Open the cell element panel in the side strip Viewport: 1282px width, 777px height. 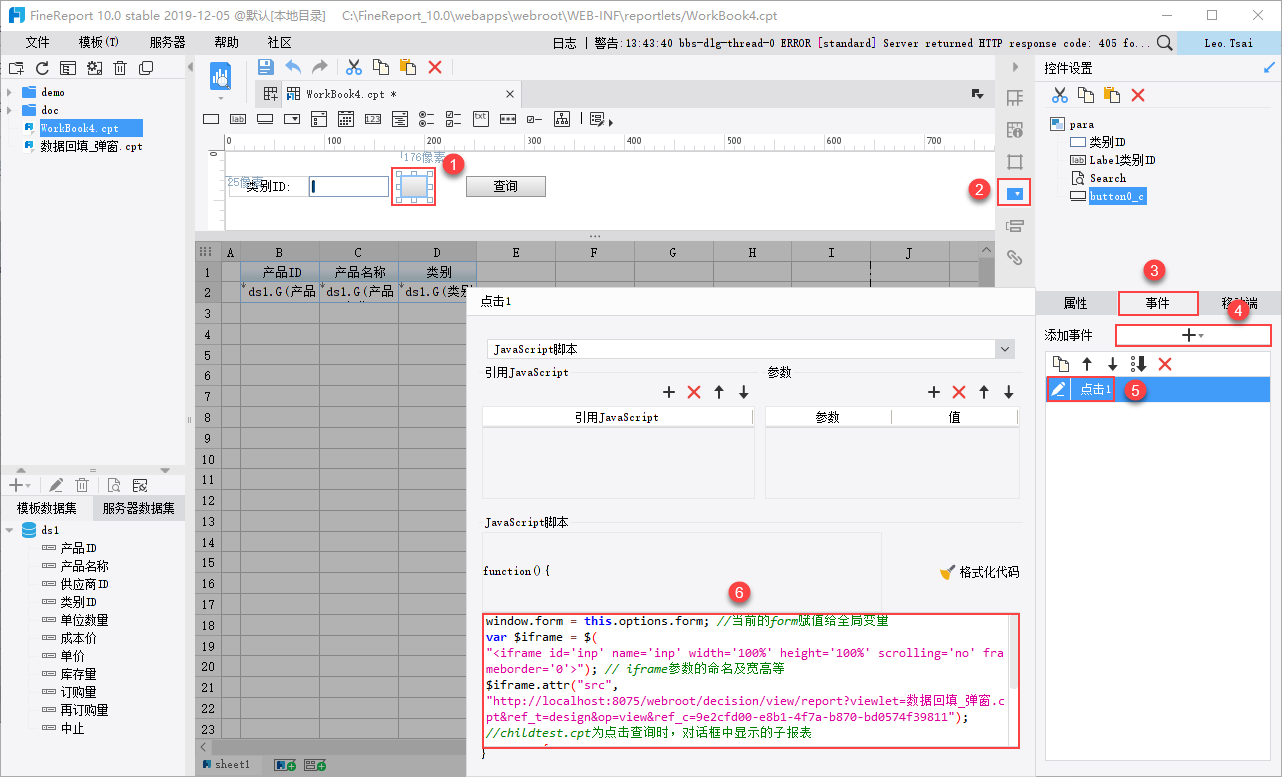tap(1015, 98)
